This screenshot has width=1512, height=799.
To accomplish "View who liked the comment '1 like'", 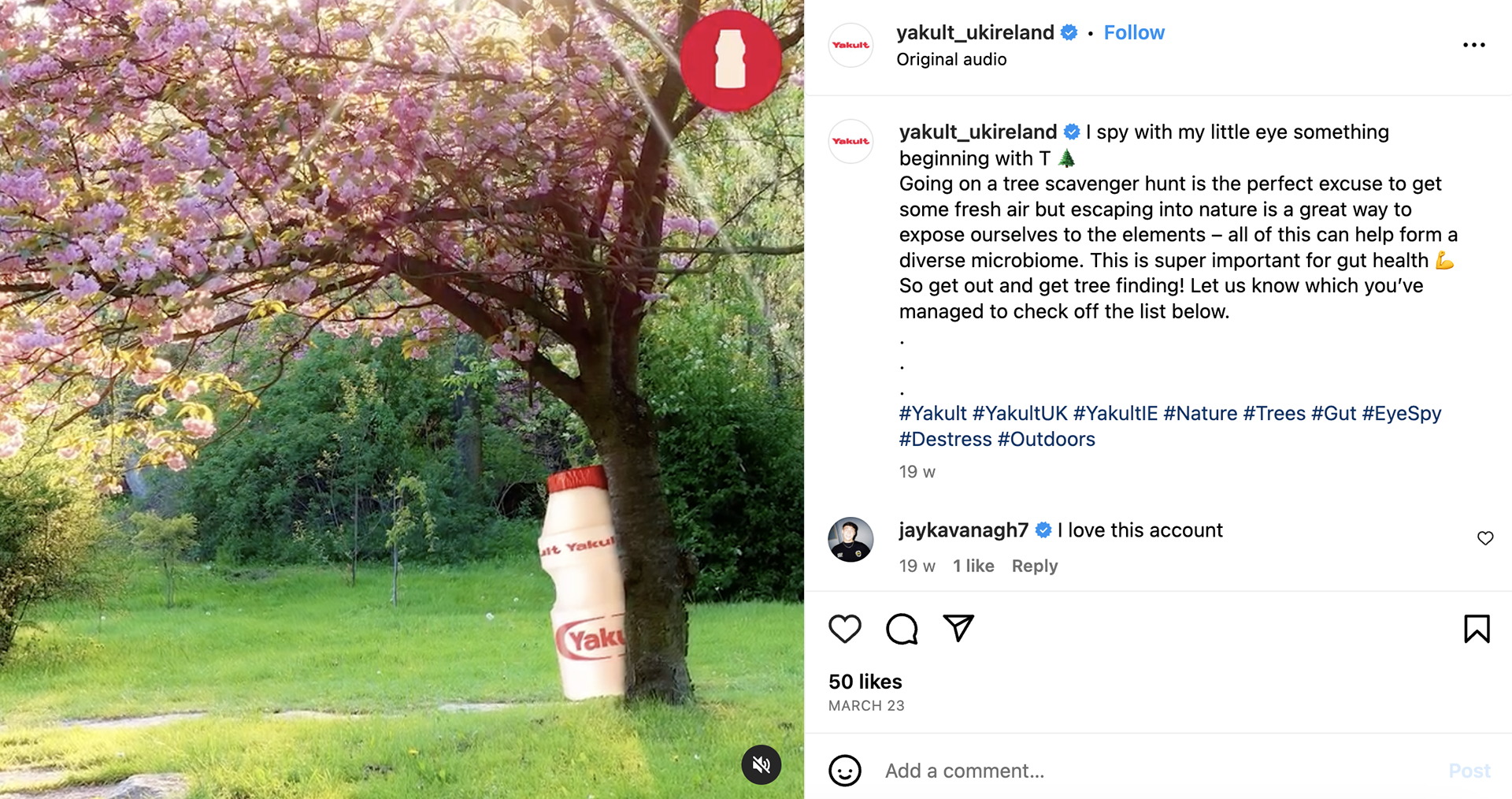I will [x=973, y=566].
